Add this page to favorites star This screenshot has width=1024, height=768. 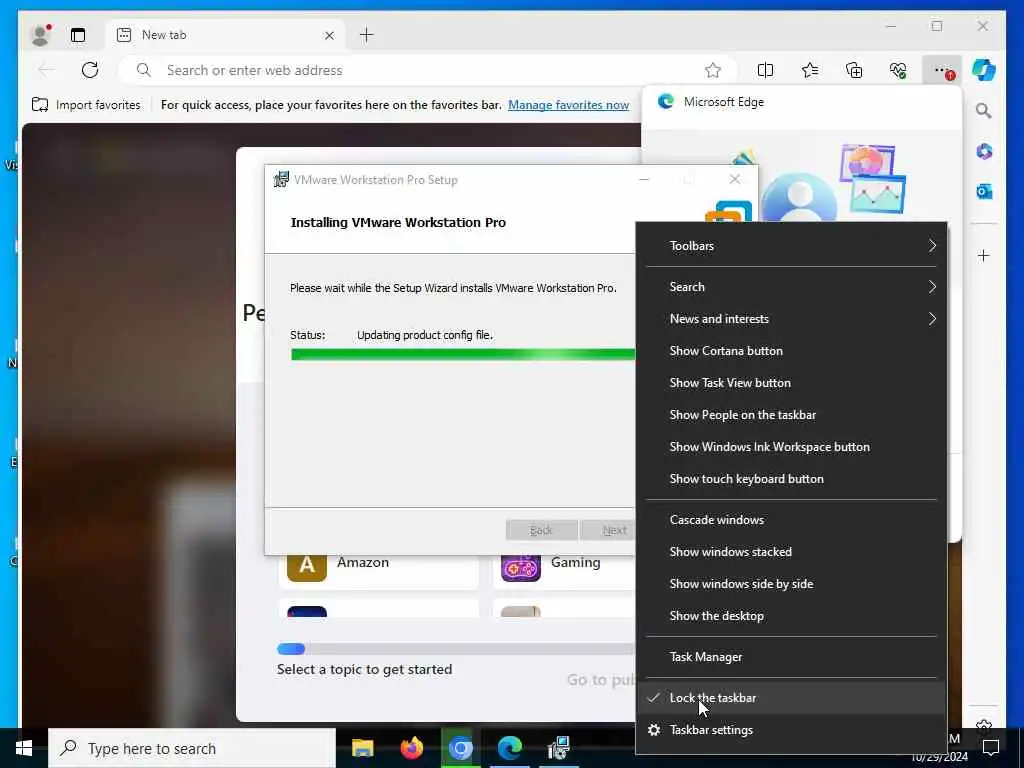click(x=712, y=70)
